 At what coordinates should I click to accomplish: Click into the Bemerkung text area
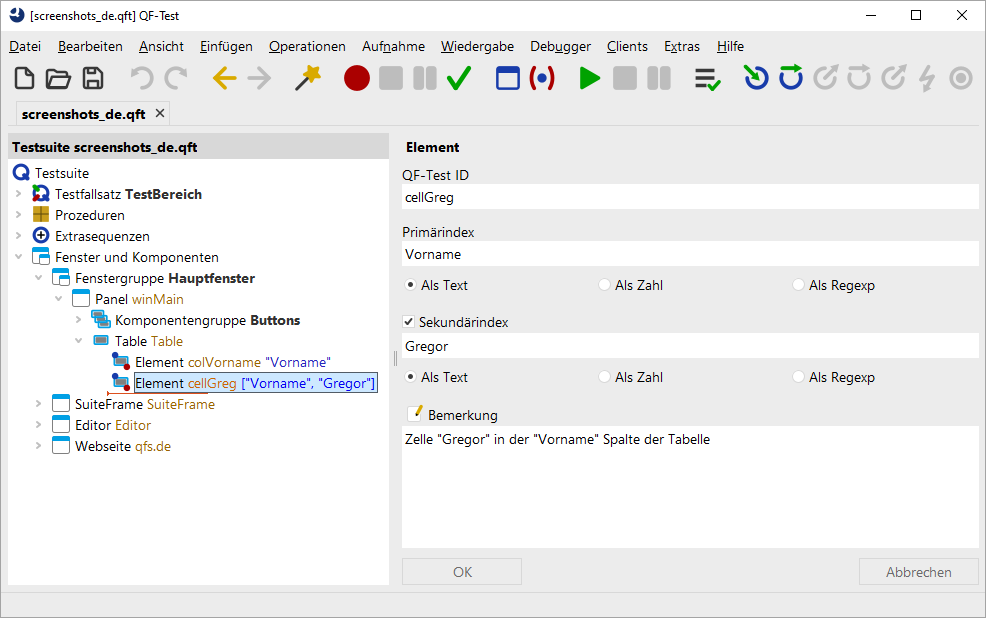pyautogui.click(x=690, y=487)
